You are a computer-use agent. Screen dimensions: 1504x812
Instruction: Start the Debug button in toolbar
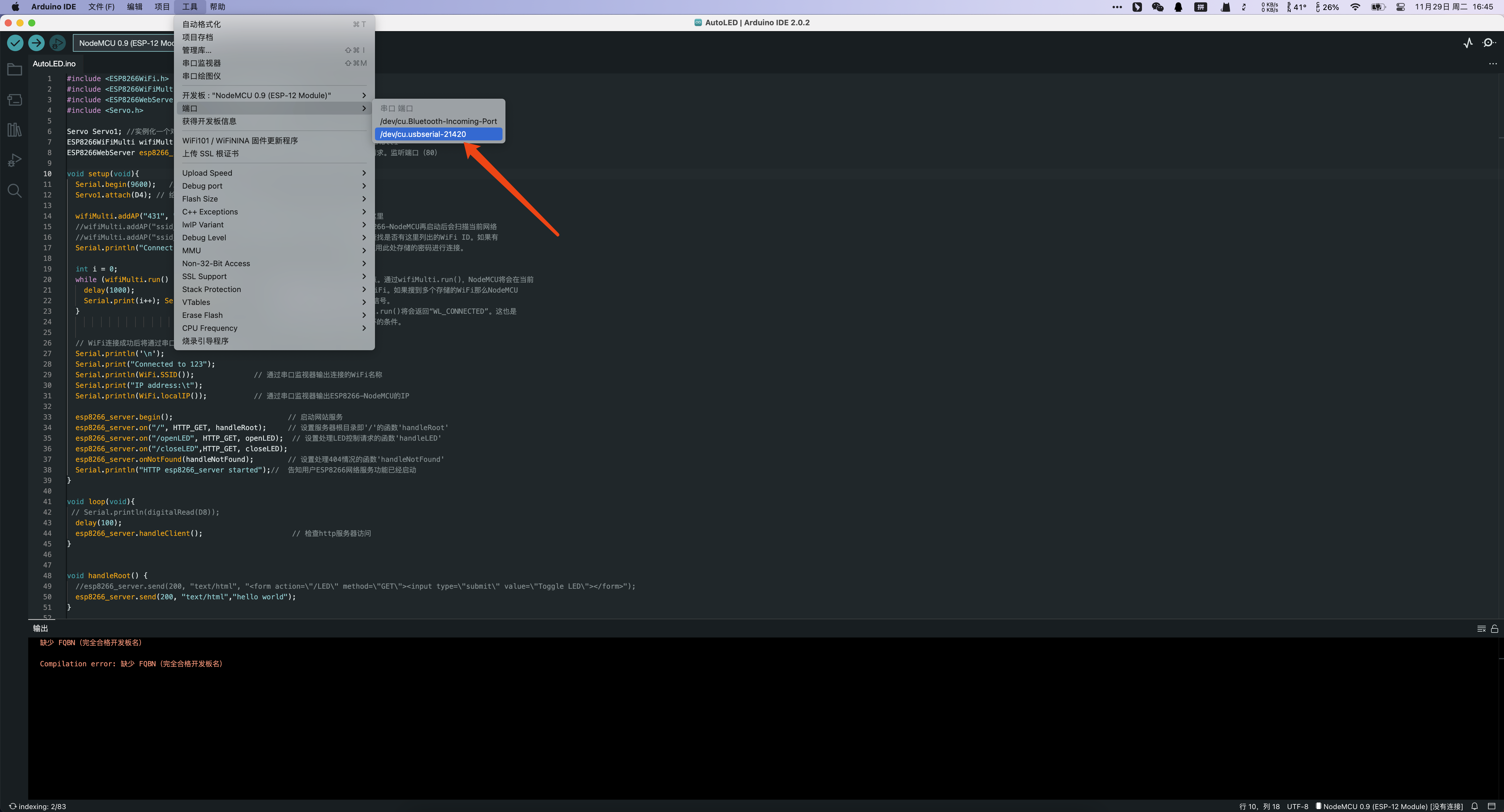click(57, 43)
